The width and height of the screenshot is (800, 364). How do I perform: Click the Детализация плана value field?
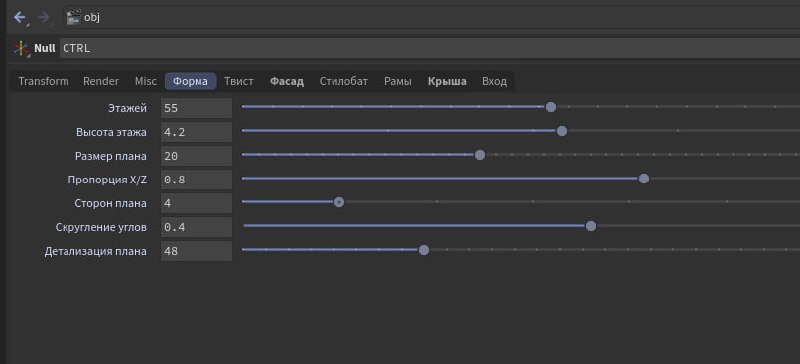point(196,251)
